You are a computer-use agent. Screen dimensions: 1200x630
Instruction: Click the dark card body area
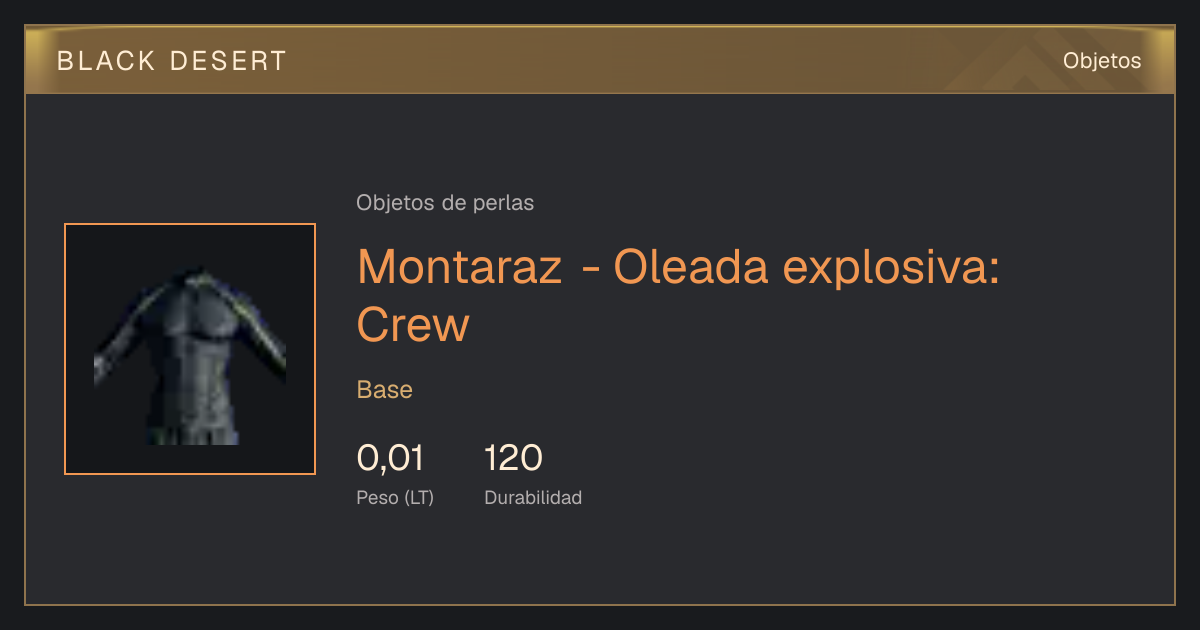(x=600, y=349)
